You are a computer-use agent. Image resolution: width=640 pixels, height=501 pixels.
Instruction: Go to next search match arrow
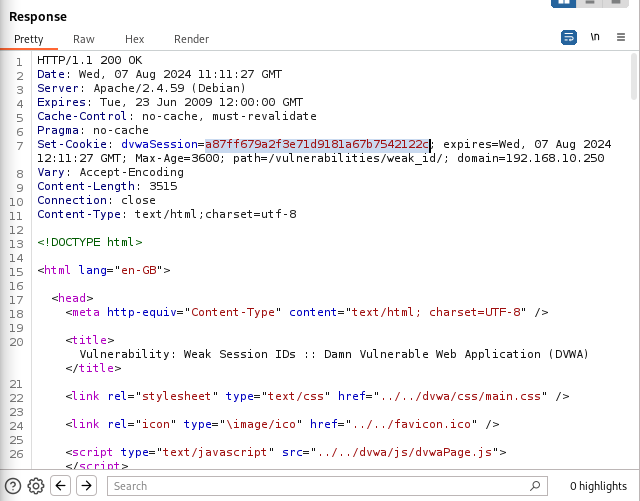(x=86, y=485)
